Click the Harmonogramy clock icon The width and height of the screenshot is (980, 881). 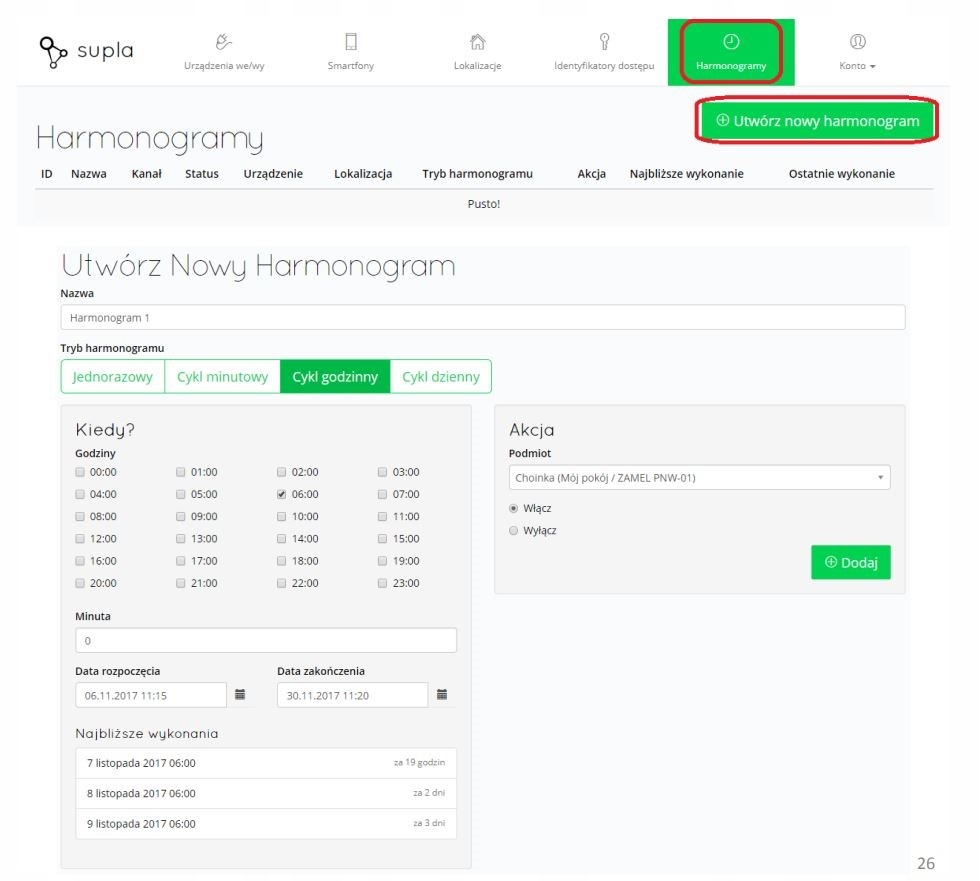731,41
